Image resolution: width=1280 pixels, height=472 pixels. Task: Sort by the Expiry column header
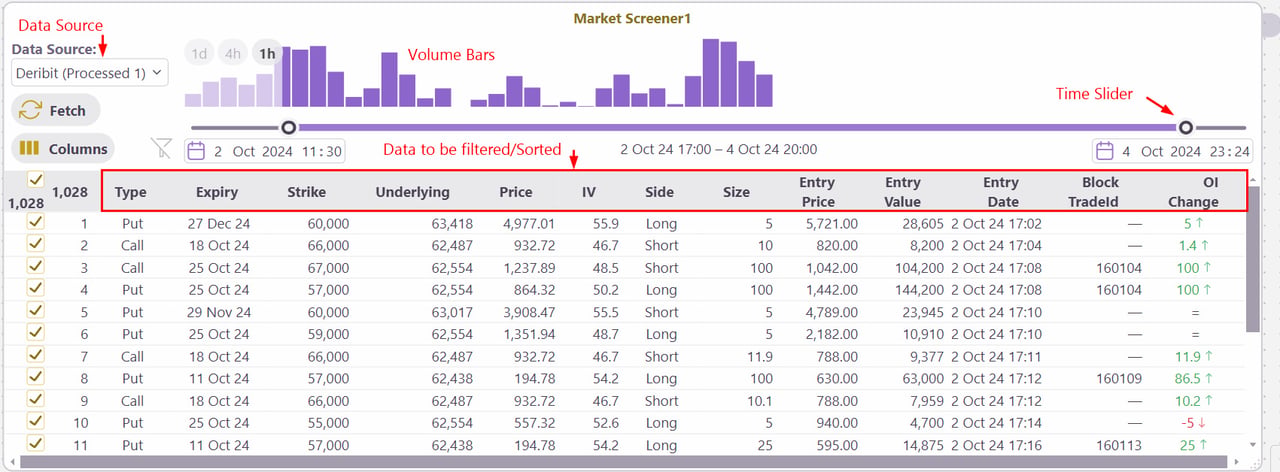click(x=217, y=192)
